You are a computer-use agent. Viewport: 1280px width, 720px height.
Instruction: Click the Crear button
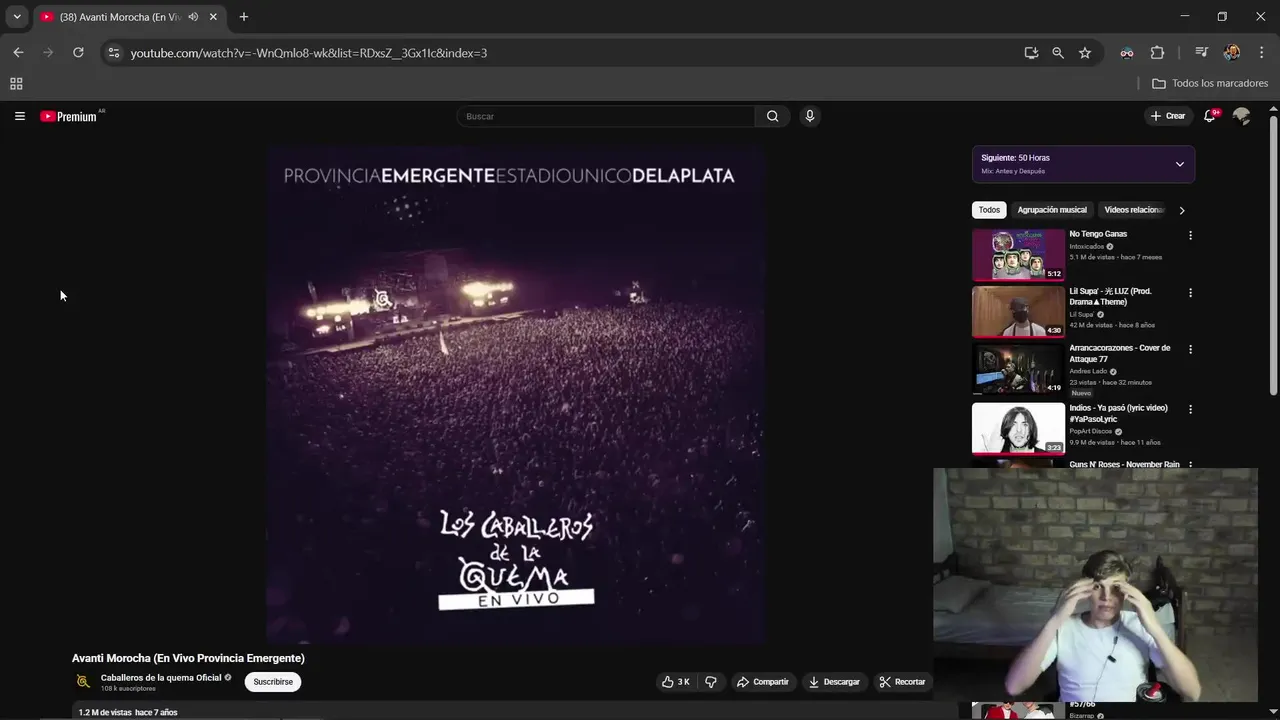click(1168, 116)
